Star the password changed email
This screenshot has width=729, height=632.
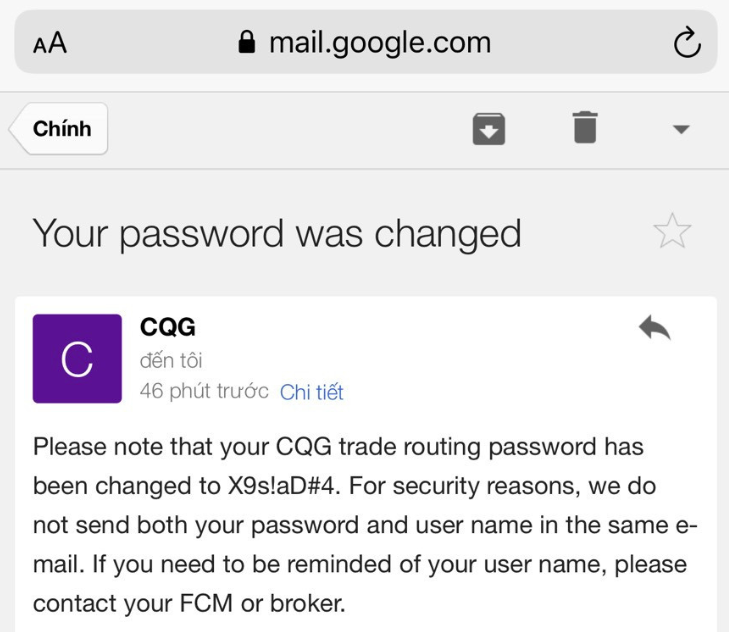[x=672, y=232]
